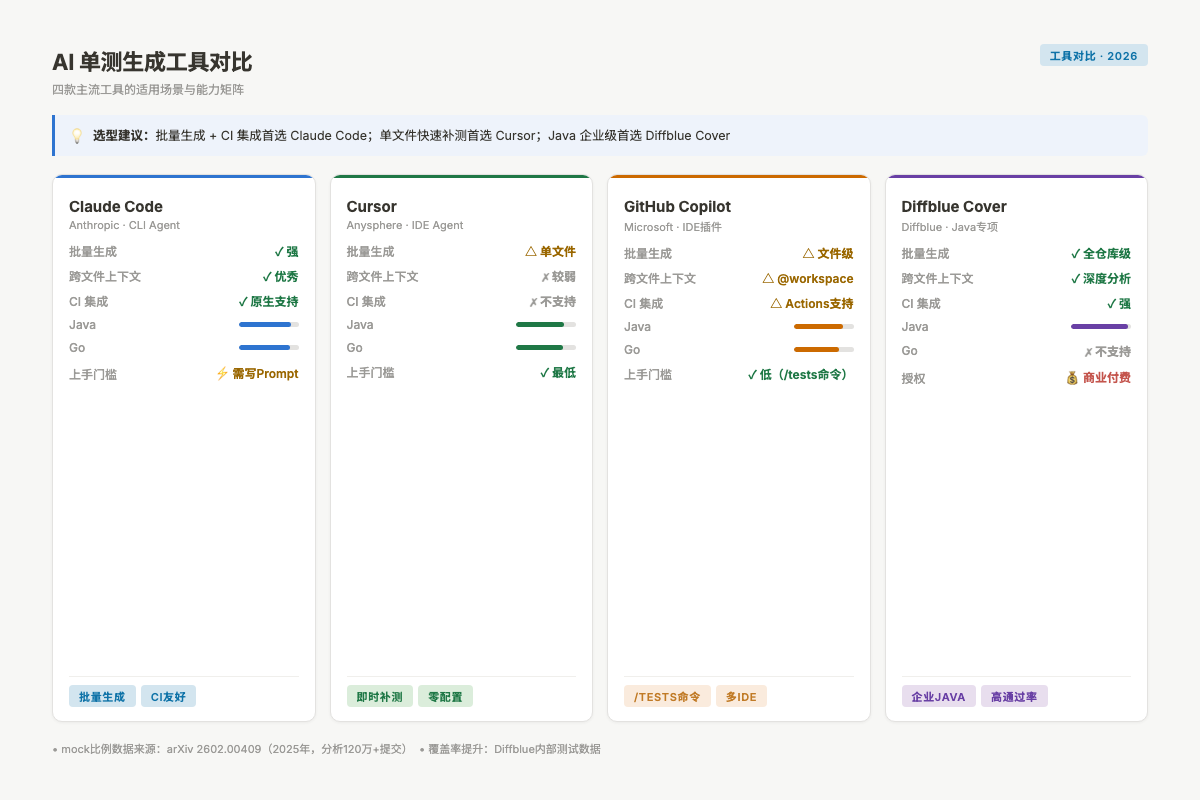Viewport: 1200px width, 800px height.
Task: Click the lightning icon beside 需写Prompt
Action: (222, 373)
